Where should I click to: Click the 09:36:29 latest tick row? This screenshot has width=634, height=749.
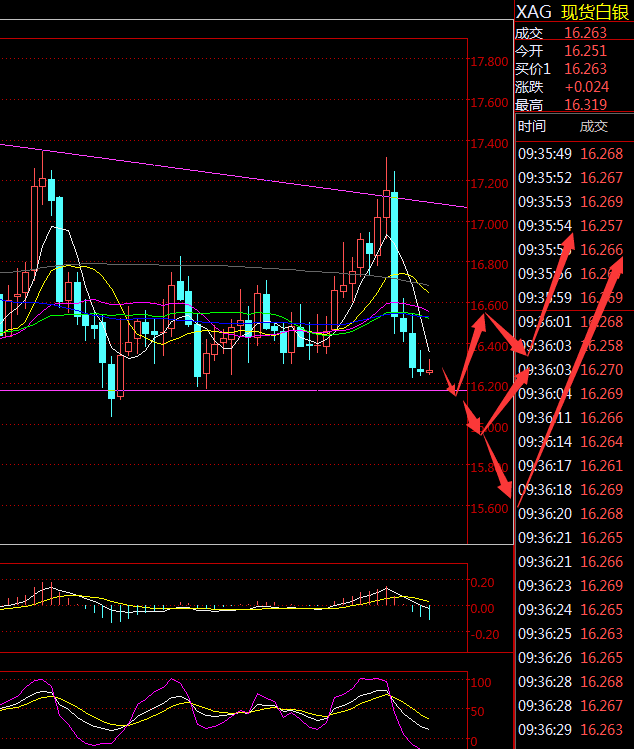click(x=573, y=730)
